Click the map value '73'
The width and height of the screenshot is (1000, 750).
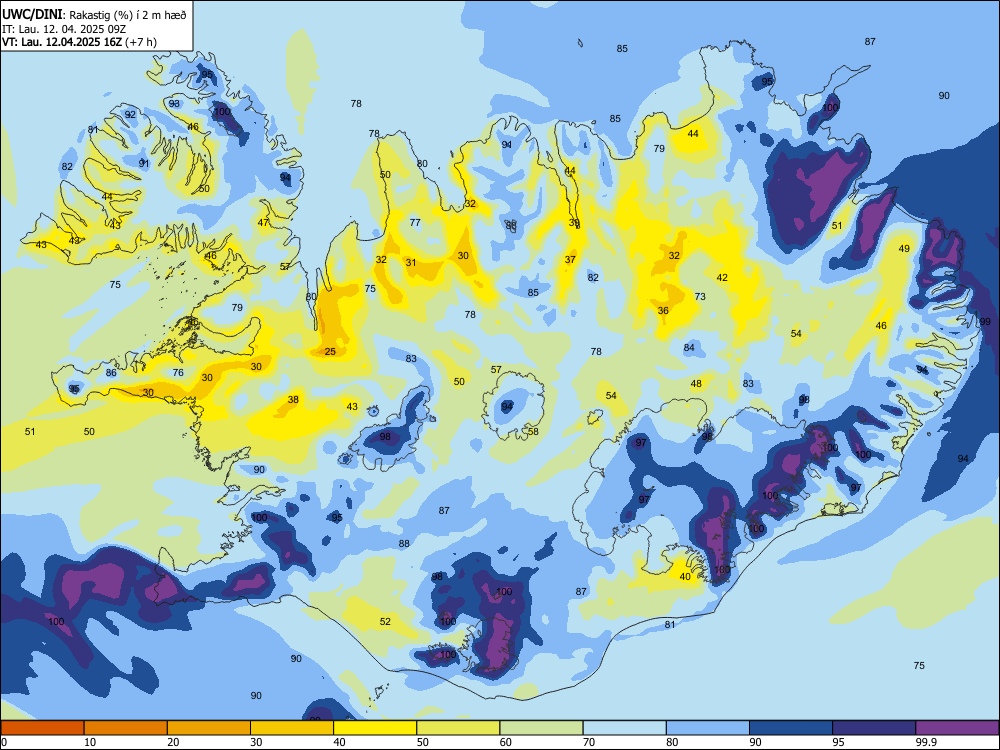[700, 297]
